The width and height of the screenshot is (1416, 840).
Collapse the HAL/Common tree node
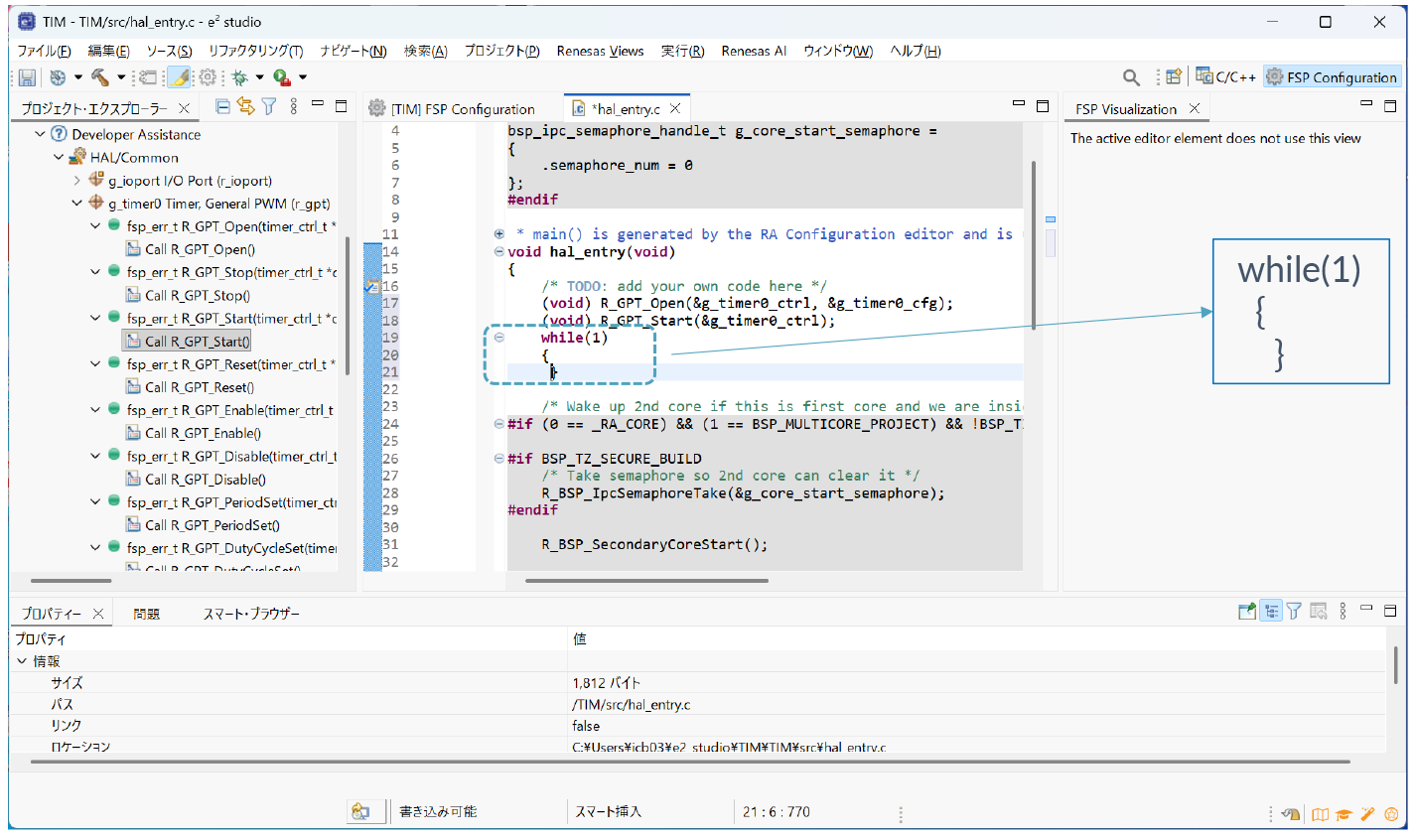coord(59,158)
